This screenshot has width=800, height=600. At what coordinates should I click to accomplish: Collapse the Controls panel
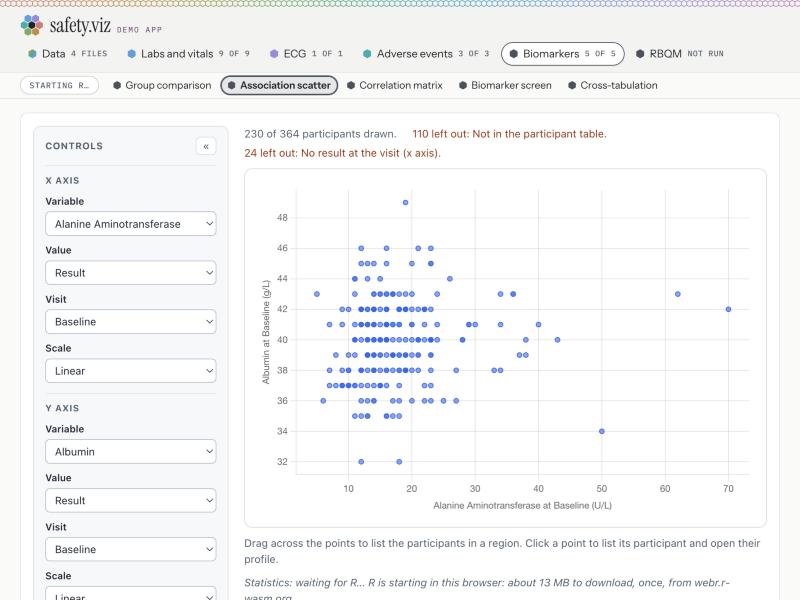tap(206, 146)
